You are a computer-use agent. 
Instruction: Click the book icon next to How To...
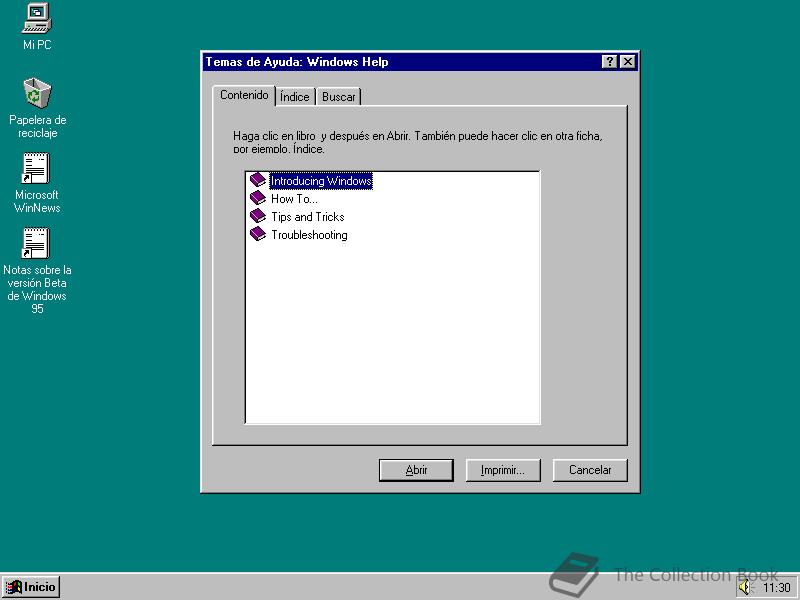coord(258,198)
